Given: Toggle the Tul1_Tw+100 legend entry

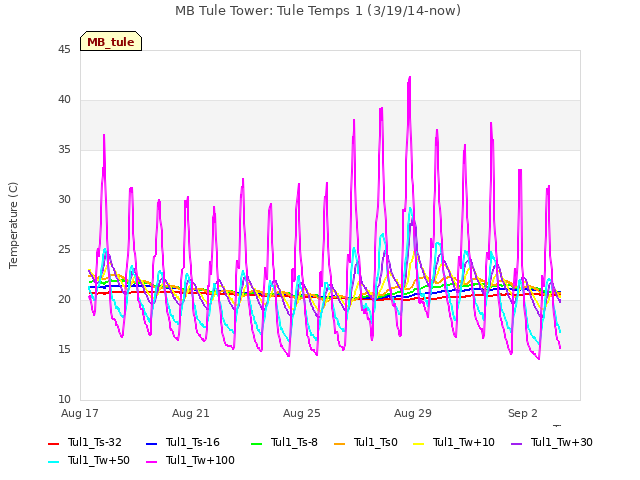Looking at the screenshot, I should click(x=190, y=460).
